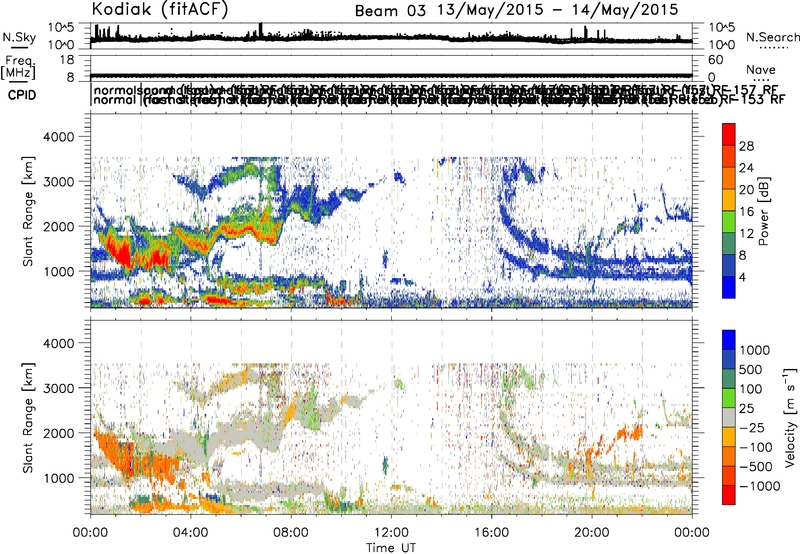This screenshot has width=800, height=554.
Task: Click the 12 label on the power colorbar
Action: click(x=746, y=234)
